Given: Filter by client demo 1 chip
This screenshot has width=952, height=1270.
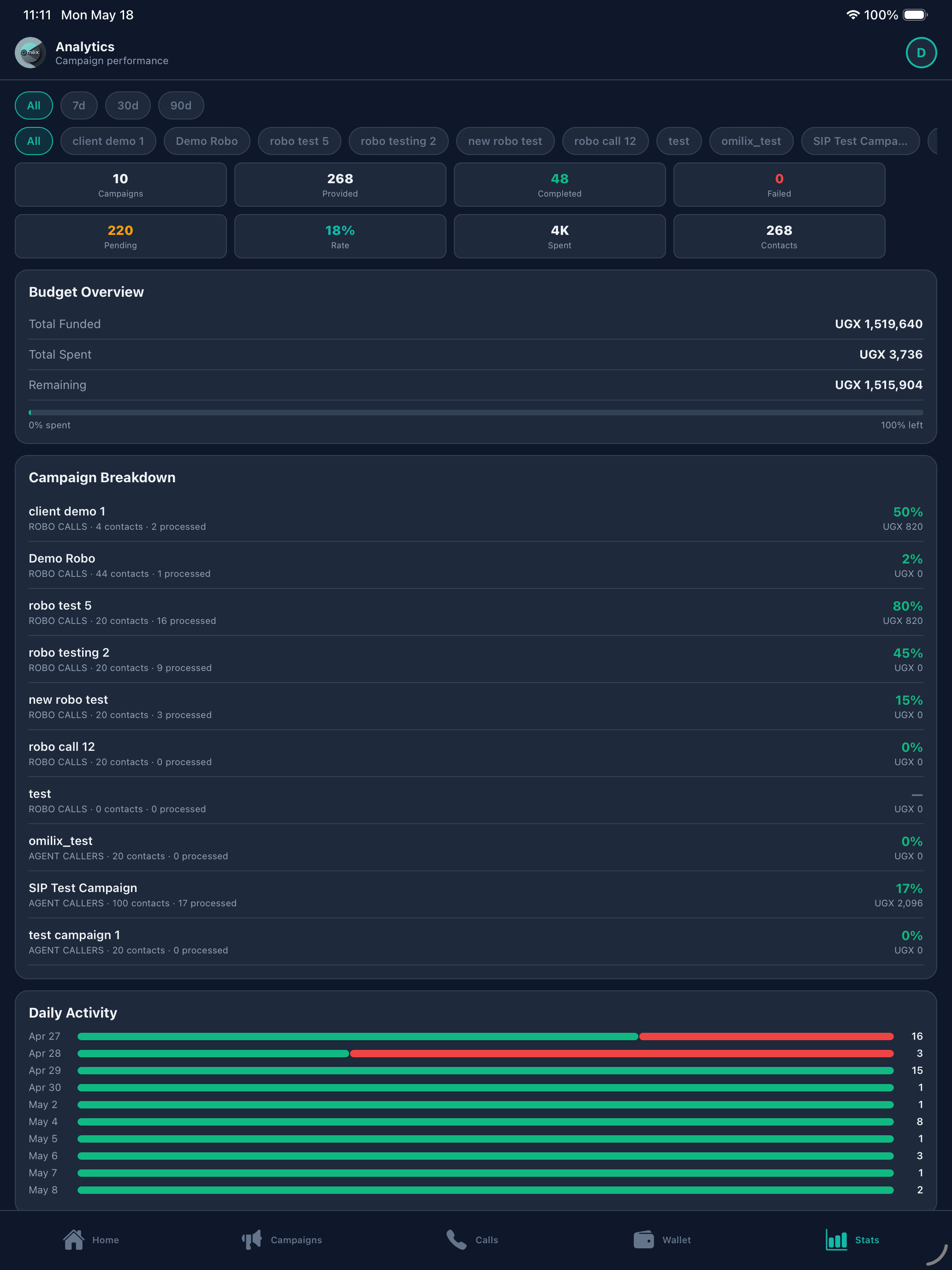Looking at the screenshot, I should tap(108, 141).
